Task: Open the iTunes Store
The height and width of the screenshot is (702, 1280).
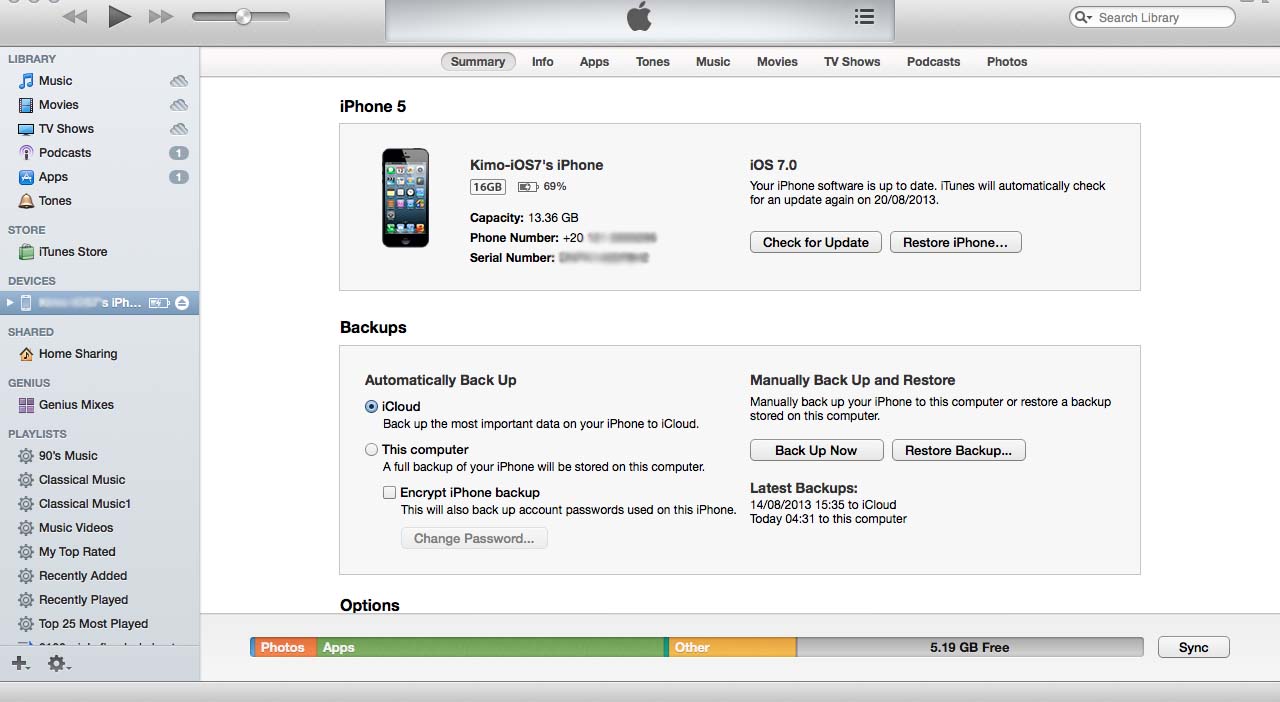Action: 72,252
